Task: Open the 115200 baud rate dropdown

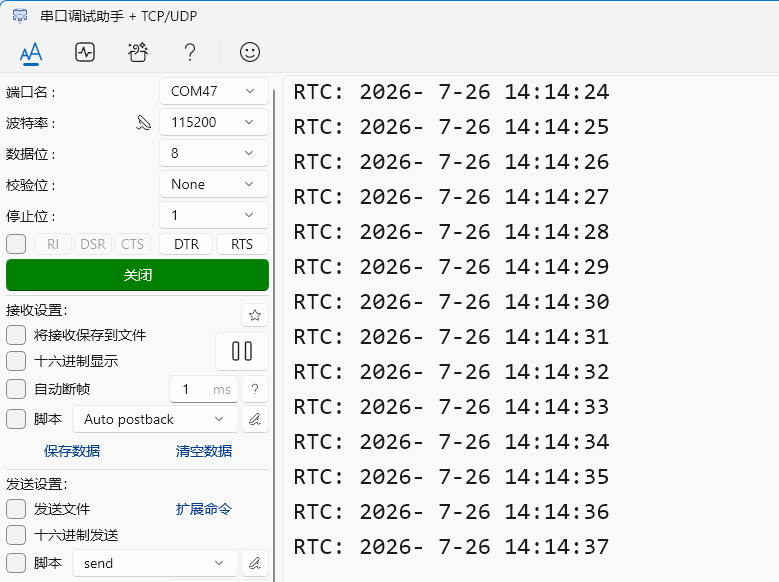Action: pos(214,122)
